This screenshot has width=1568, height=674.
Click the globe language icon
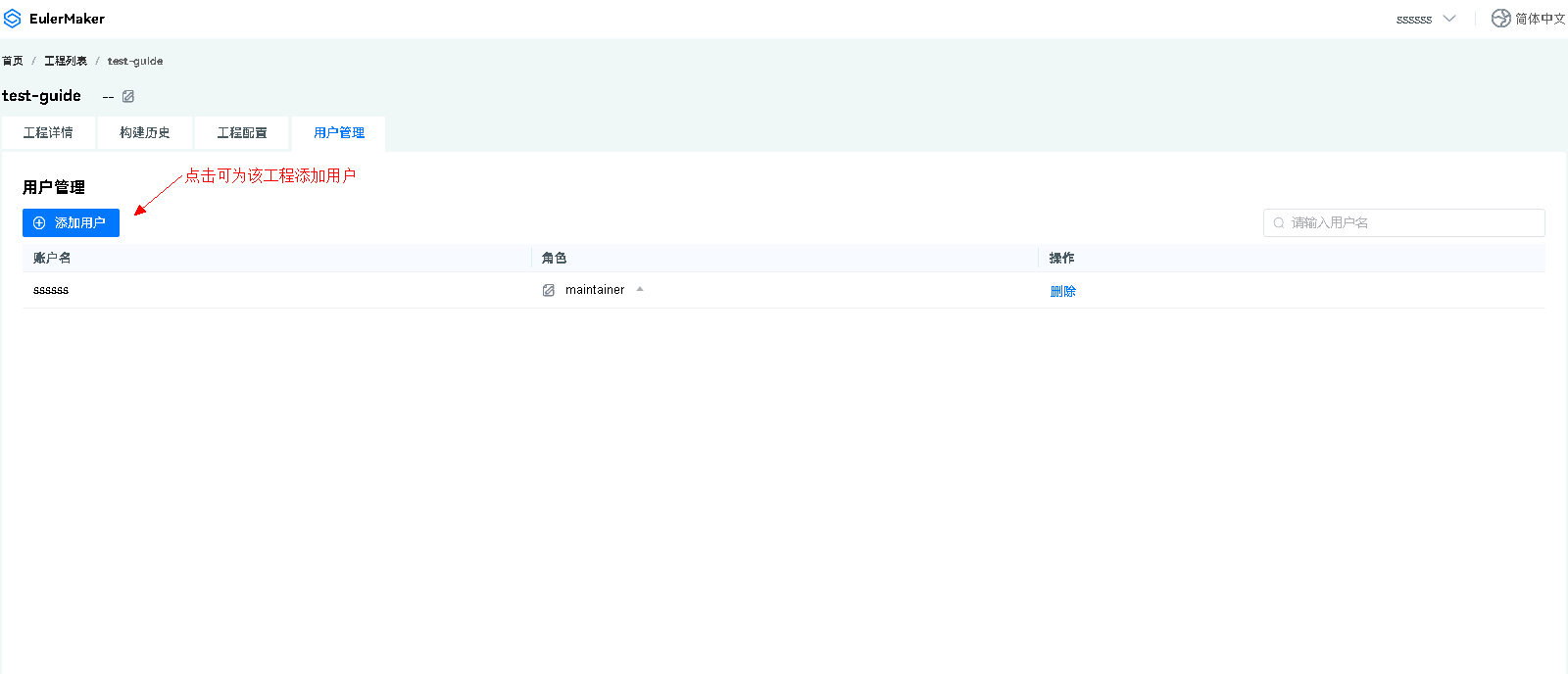tap(1500, 19)
